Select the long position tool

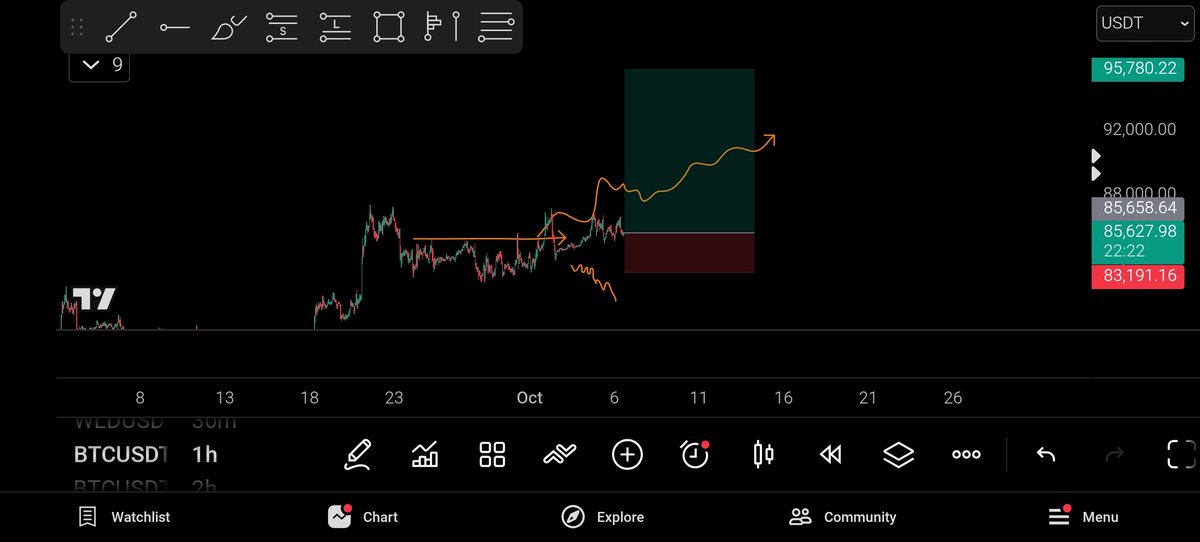(x=335, y=26)
